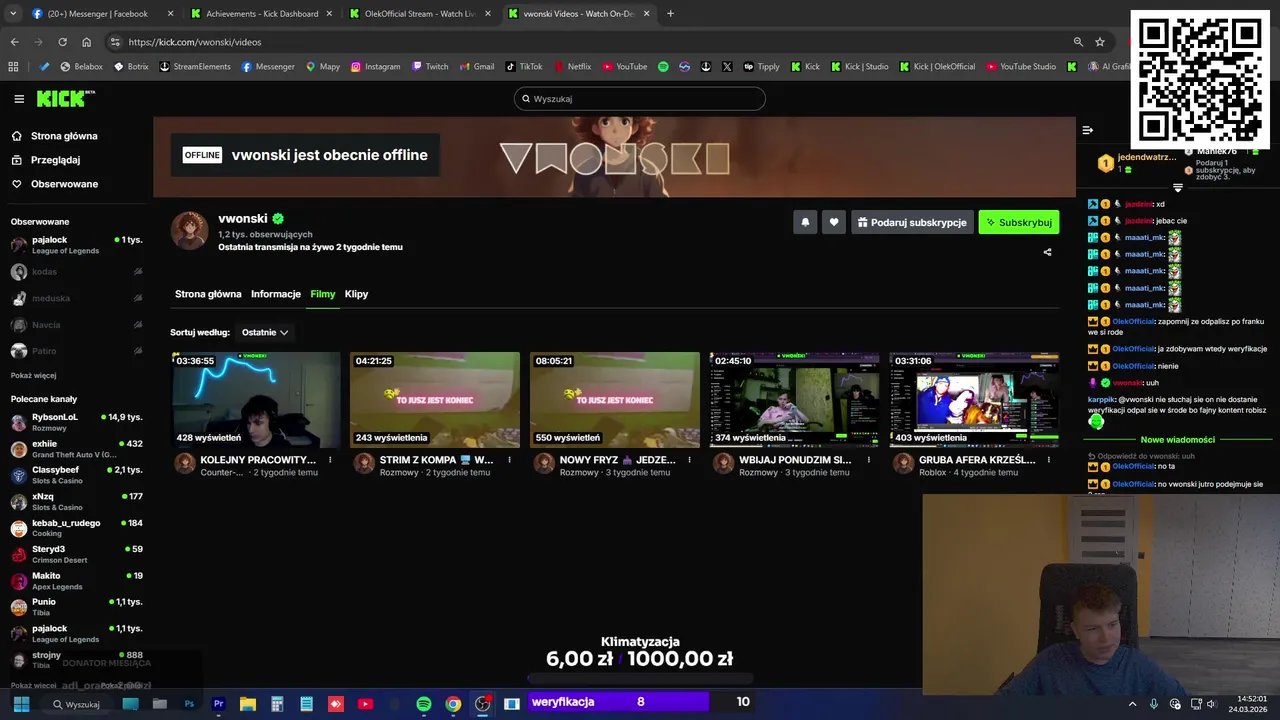Expand Pokaż więcej under Obserwowane
This screenshot has width=1280, height=720.
tap(33, 375)
